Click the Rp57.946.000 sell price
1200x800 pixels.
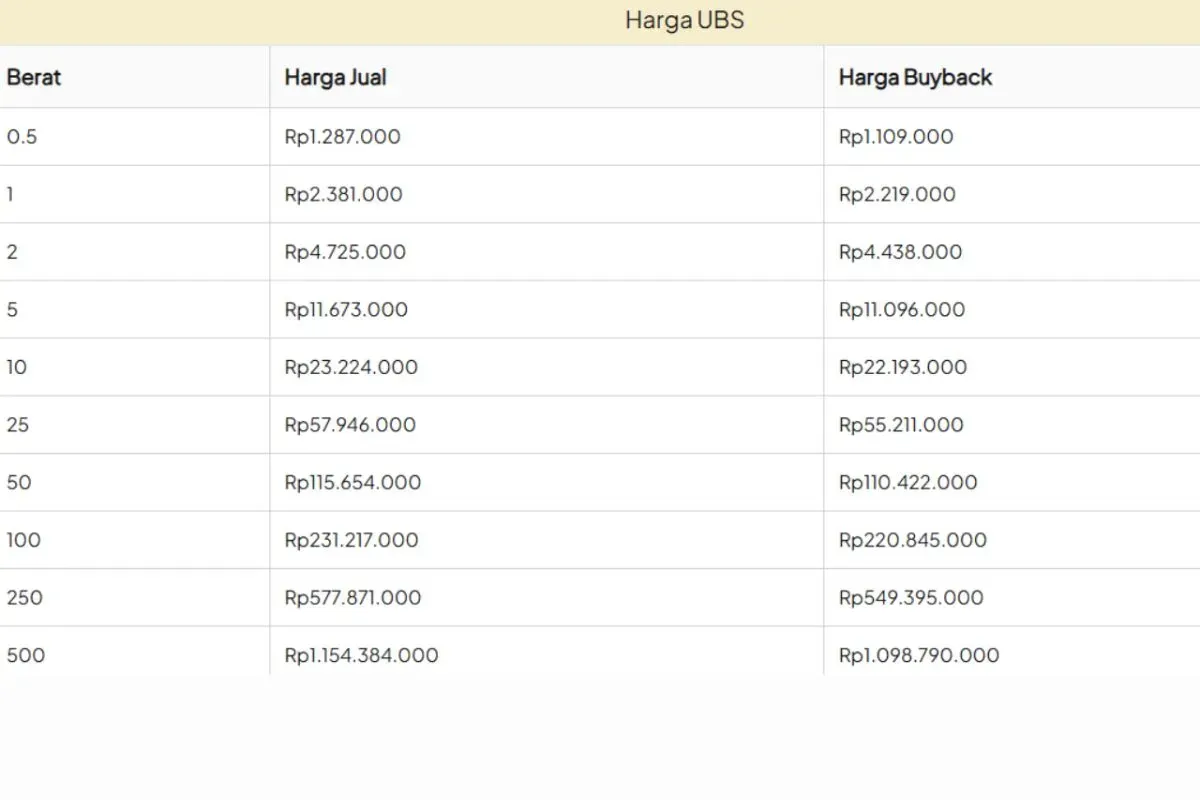(x=350, y=425)
